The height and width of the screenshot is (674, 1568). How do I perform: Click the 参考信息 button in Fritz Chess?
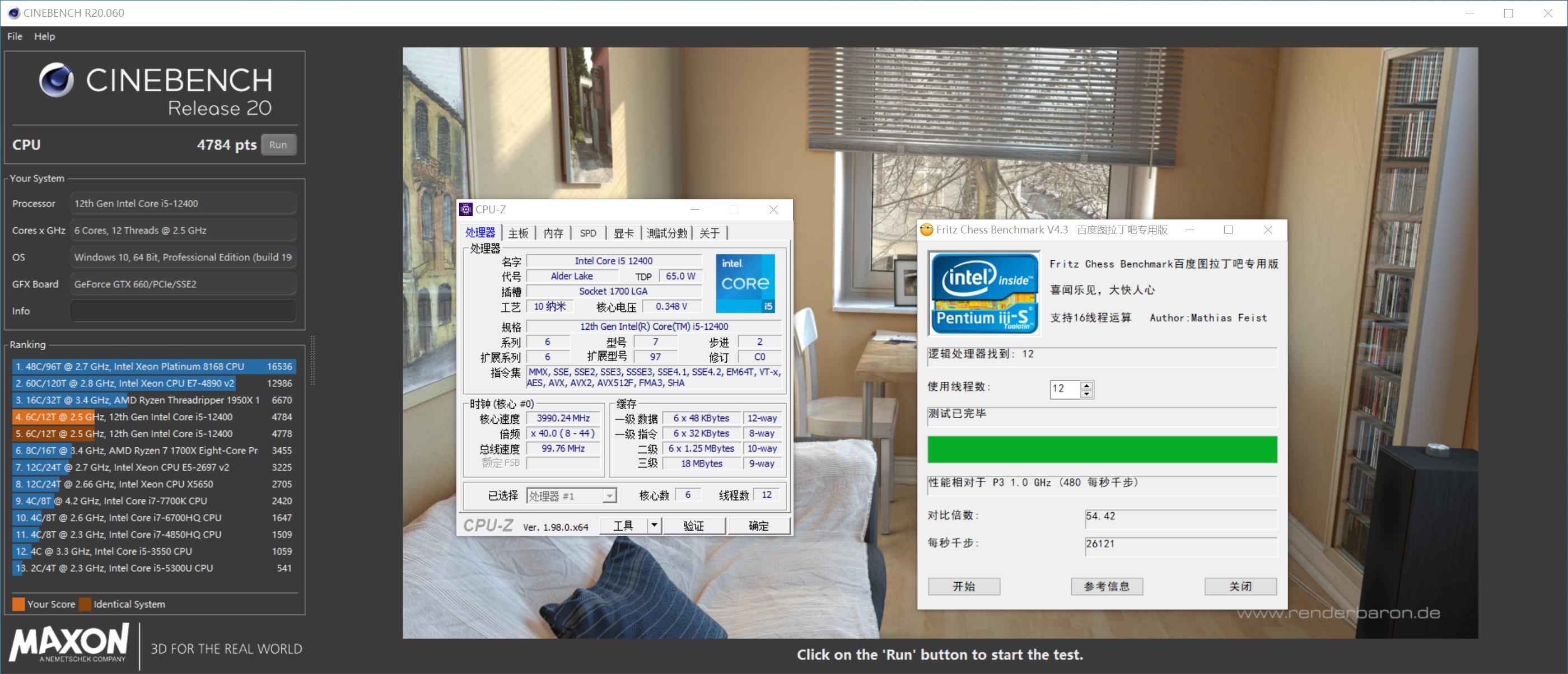click(x=1106, y=586)
